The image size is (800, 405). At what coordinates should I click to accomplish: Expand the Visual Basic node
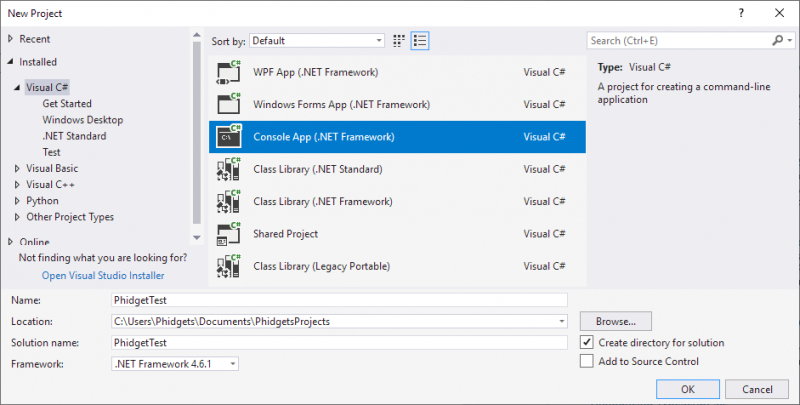pos(17,168)
